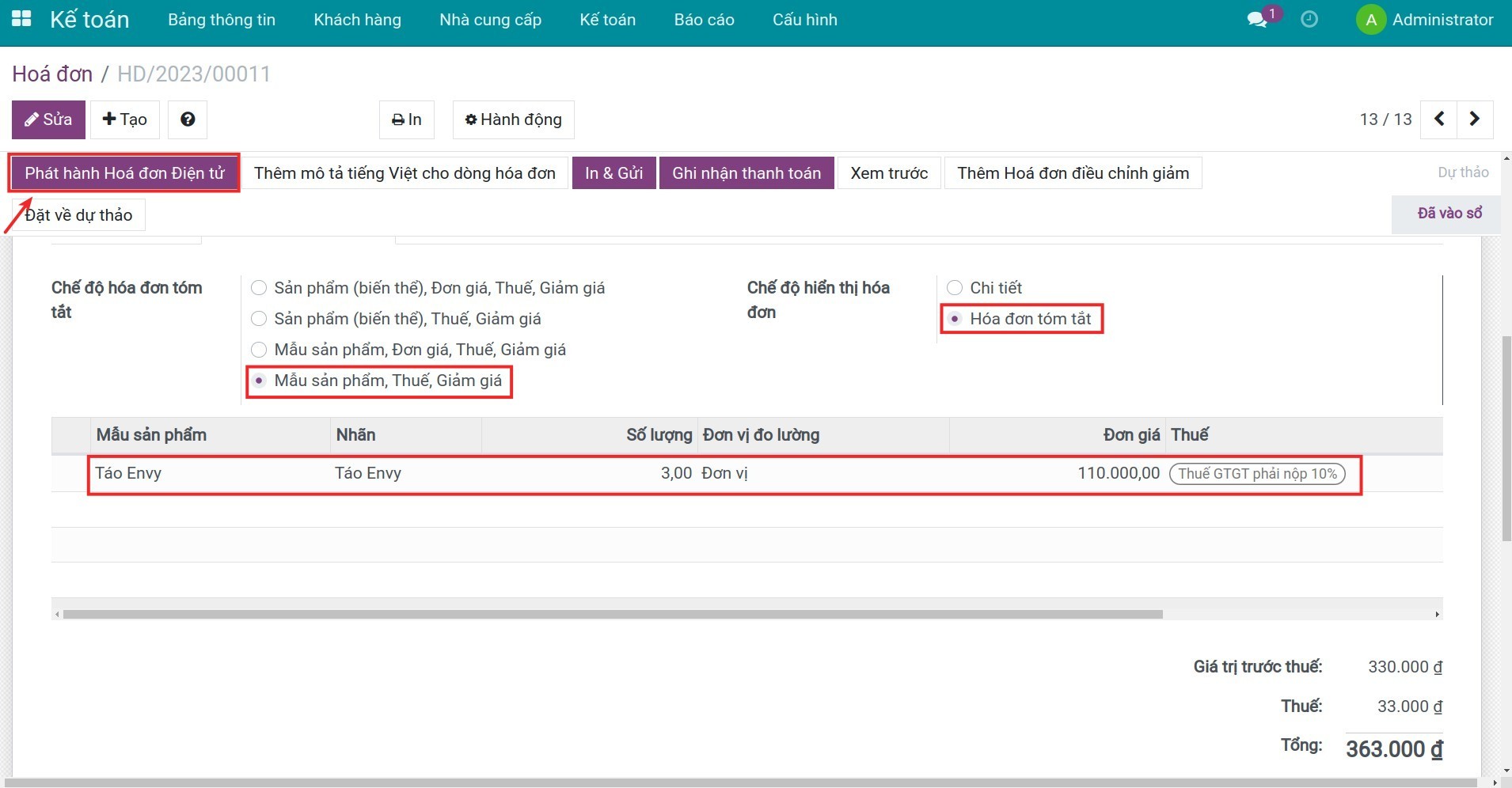Screen dimensions: 1512x788
Task: Open the chat messages notification icon
Action: tap(1257, 20)
